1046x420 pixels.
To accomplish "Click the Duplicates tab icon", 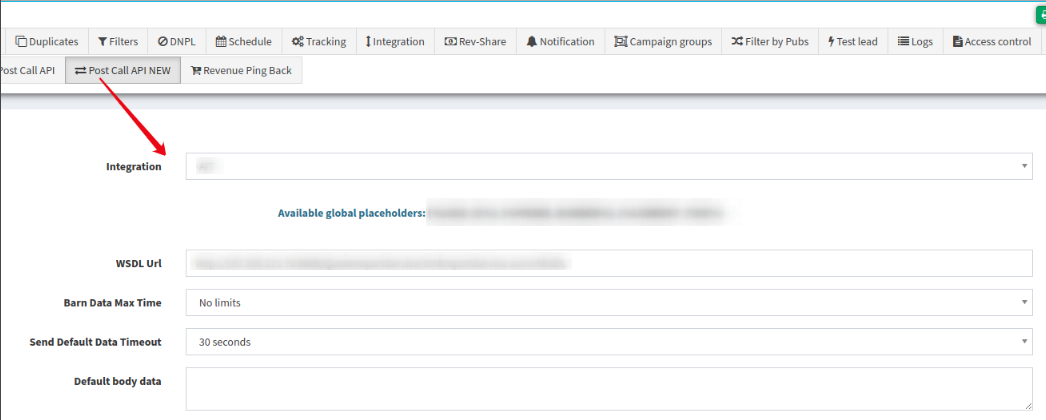I will (21, 42).
